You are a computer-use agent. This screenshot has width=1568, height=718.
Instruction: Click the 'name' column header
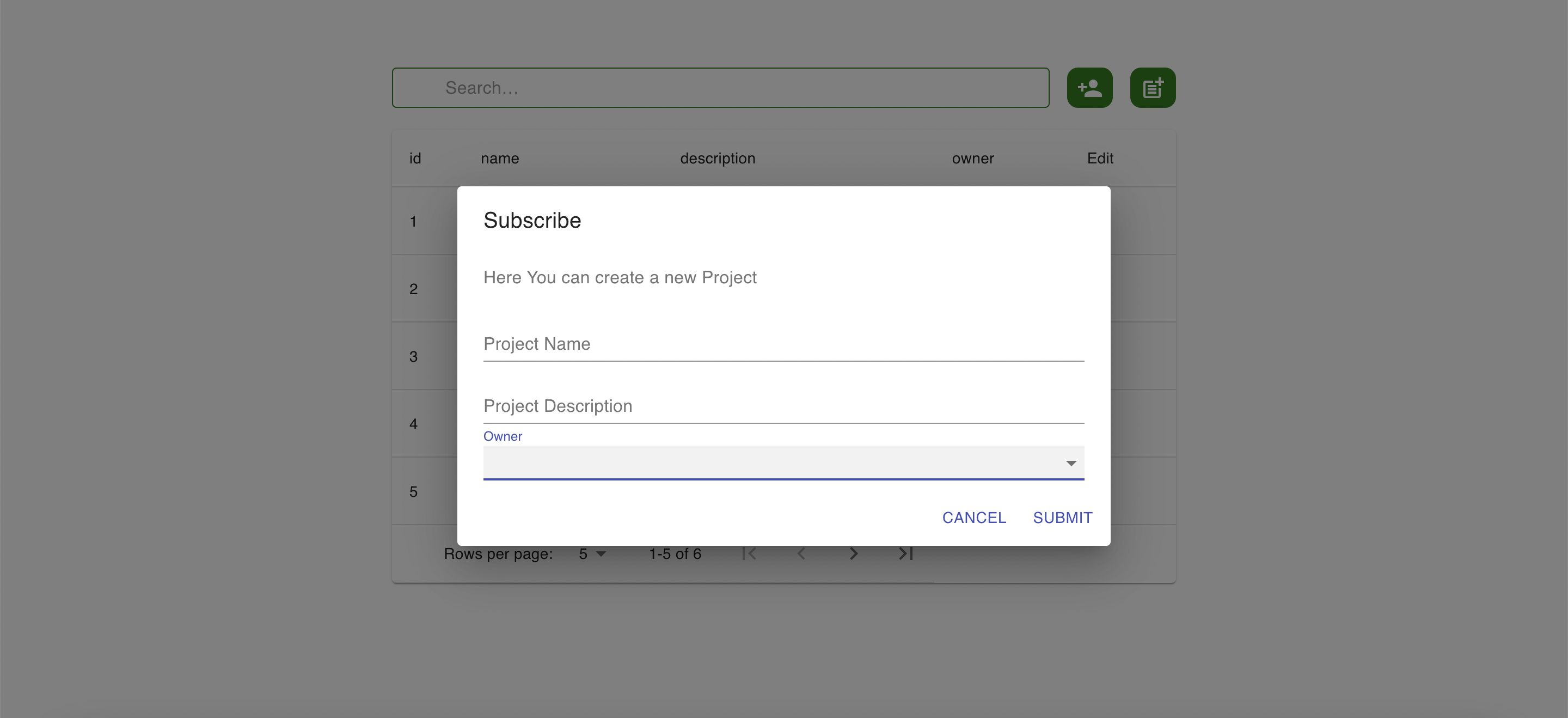point(500,159)
